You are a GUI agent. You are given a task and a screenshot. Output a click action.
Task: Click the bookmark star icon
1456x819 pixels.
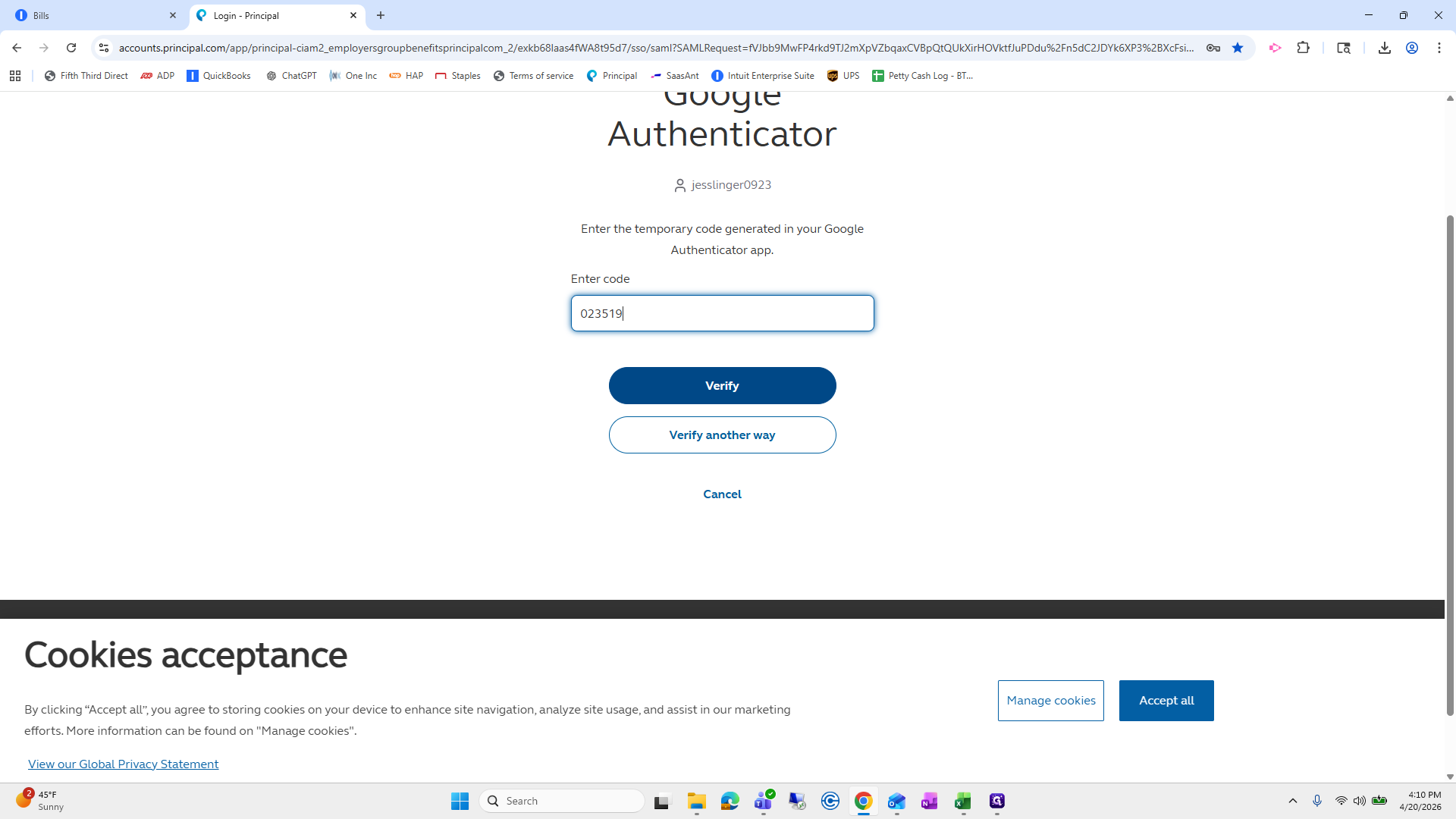(1238, 48)
